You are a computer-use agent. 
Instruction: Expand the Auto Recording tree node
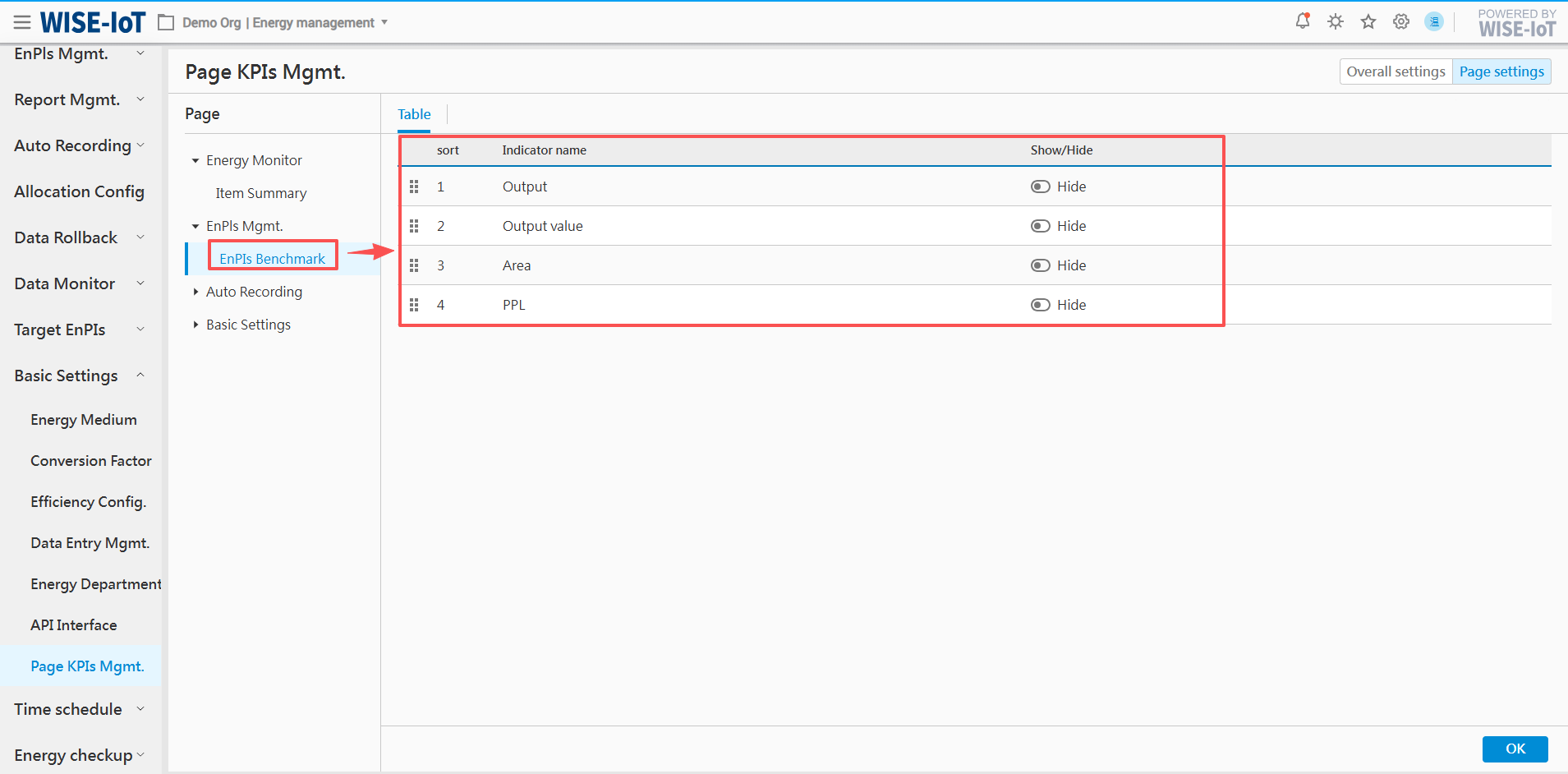click(195, 292)
